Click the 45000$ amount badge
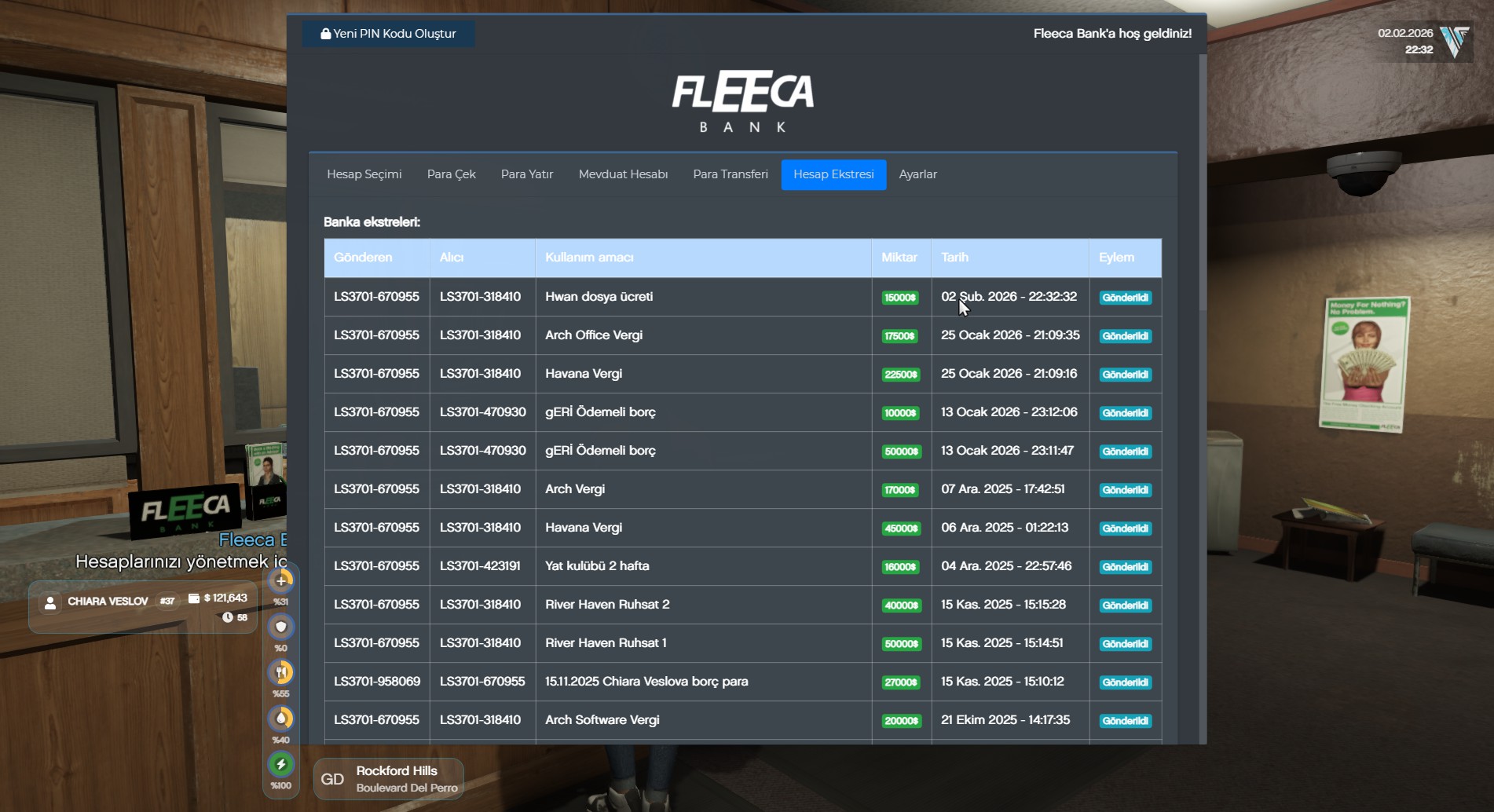The image size is (1494, 812). pyautogui.click(x=901, y=529)
